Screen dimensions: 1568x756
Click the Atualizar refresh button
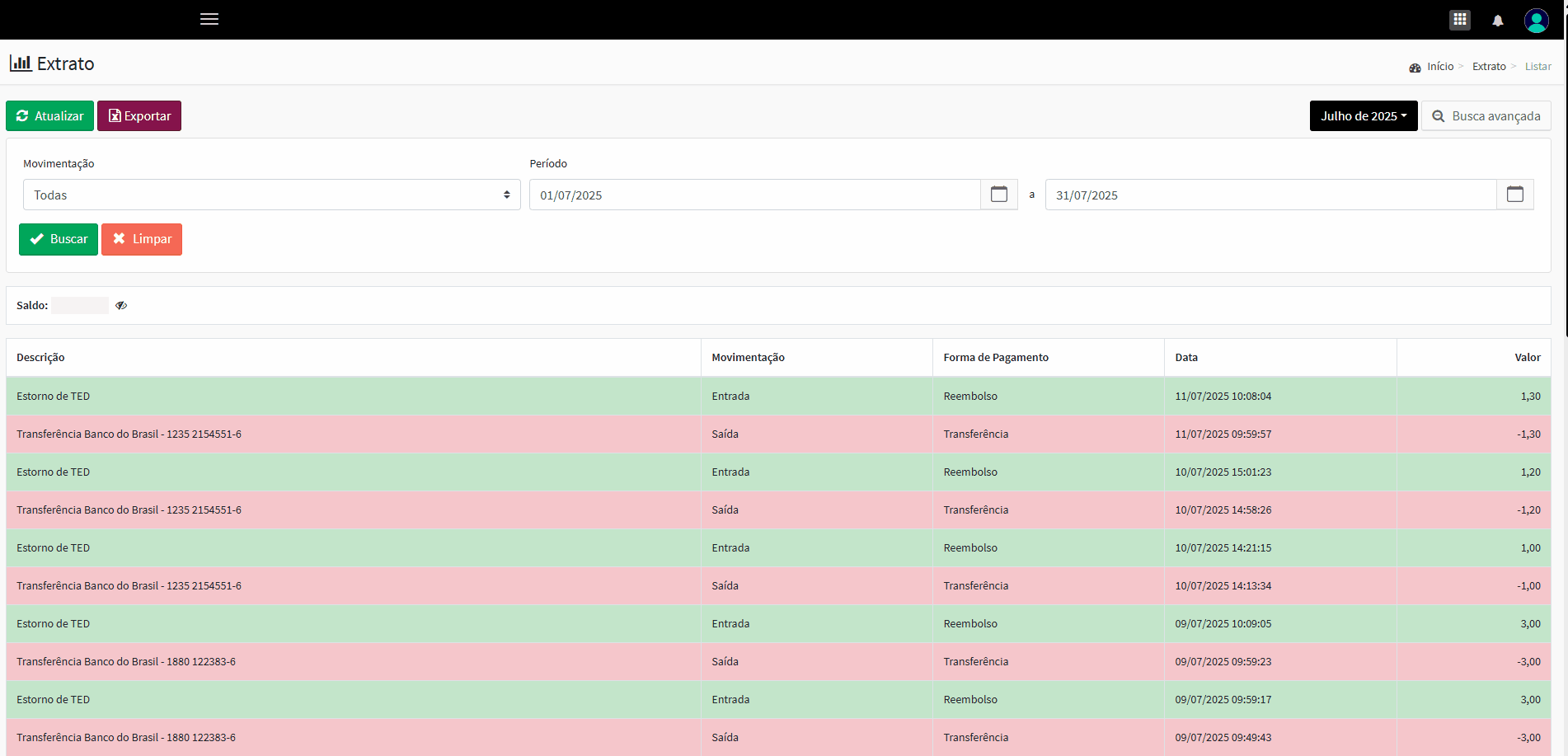49,116
